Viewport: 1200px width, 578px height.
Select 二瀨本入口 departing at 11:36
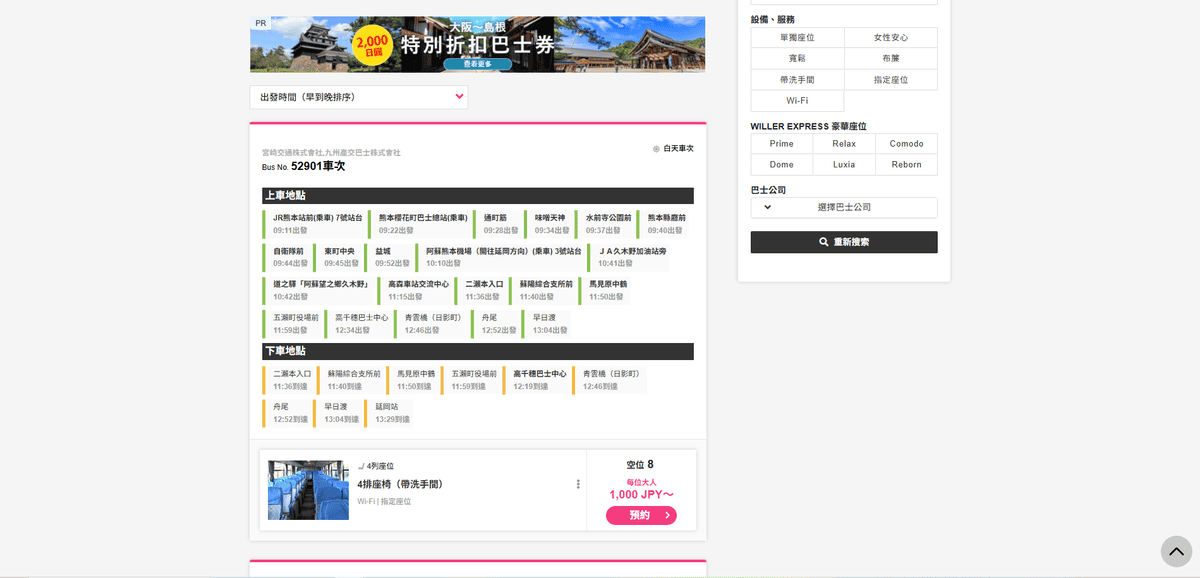pyautogui.click(x=483, y=290)
